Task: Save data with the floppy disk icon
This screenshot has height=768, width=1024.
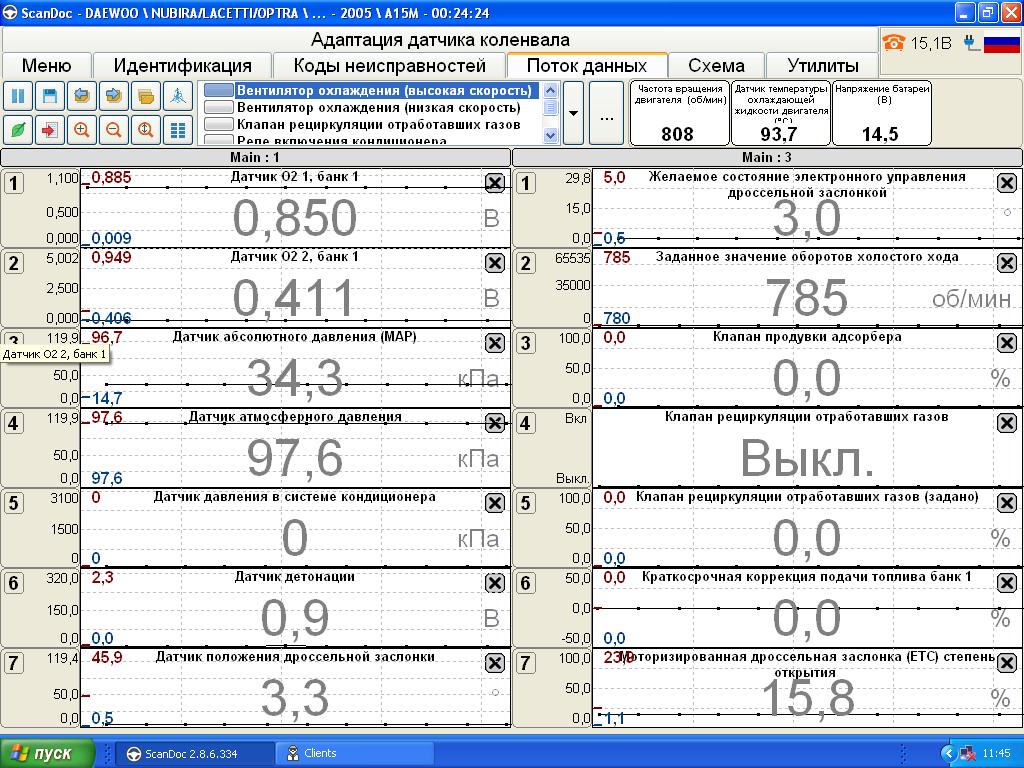Action: (x=50, y=97)
